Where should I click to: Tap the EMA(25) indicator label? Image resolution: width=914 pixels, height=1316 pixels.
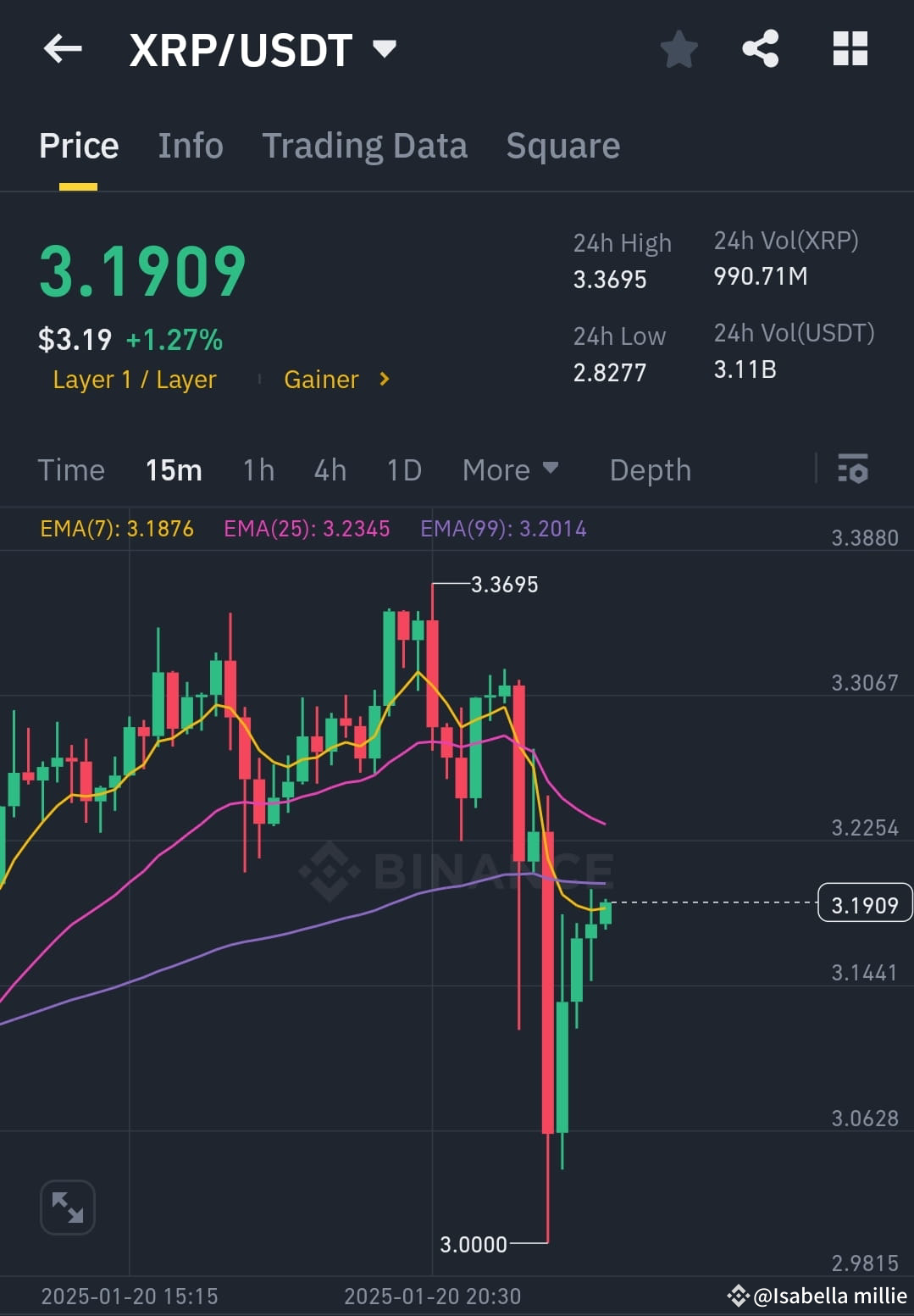[308, 529]
